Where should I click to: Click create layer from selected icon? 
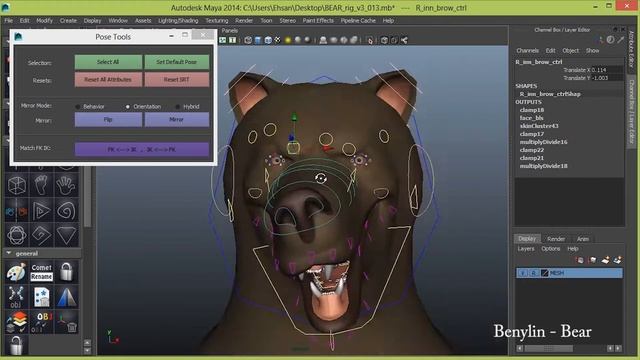coord(618,260)
